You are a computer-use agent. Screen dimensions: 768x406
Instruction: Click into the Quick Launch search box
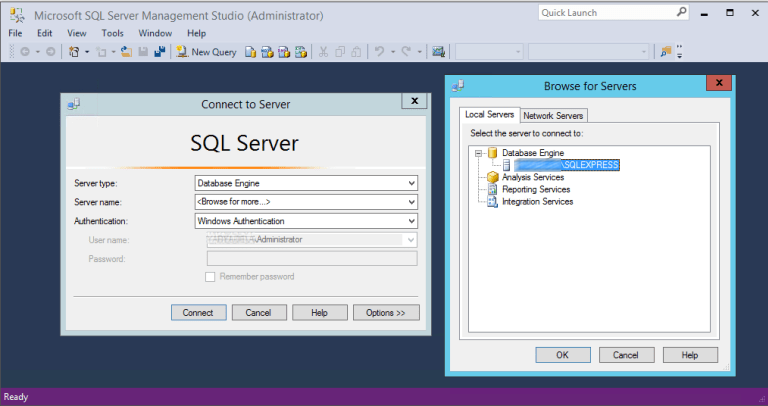tap(607, 13)
